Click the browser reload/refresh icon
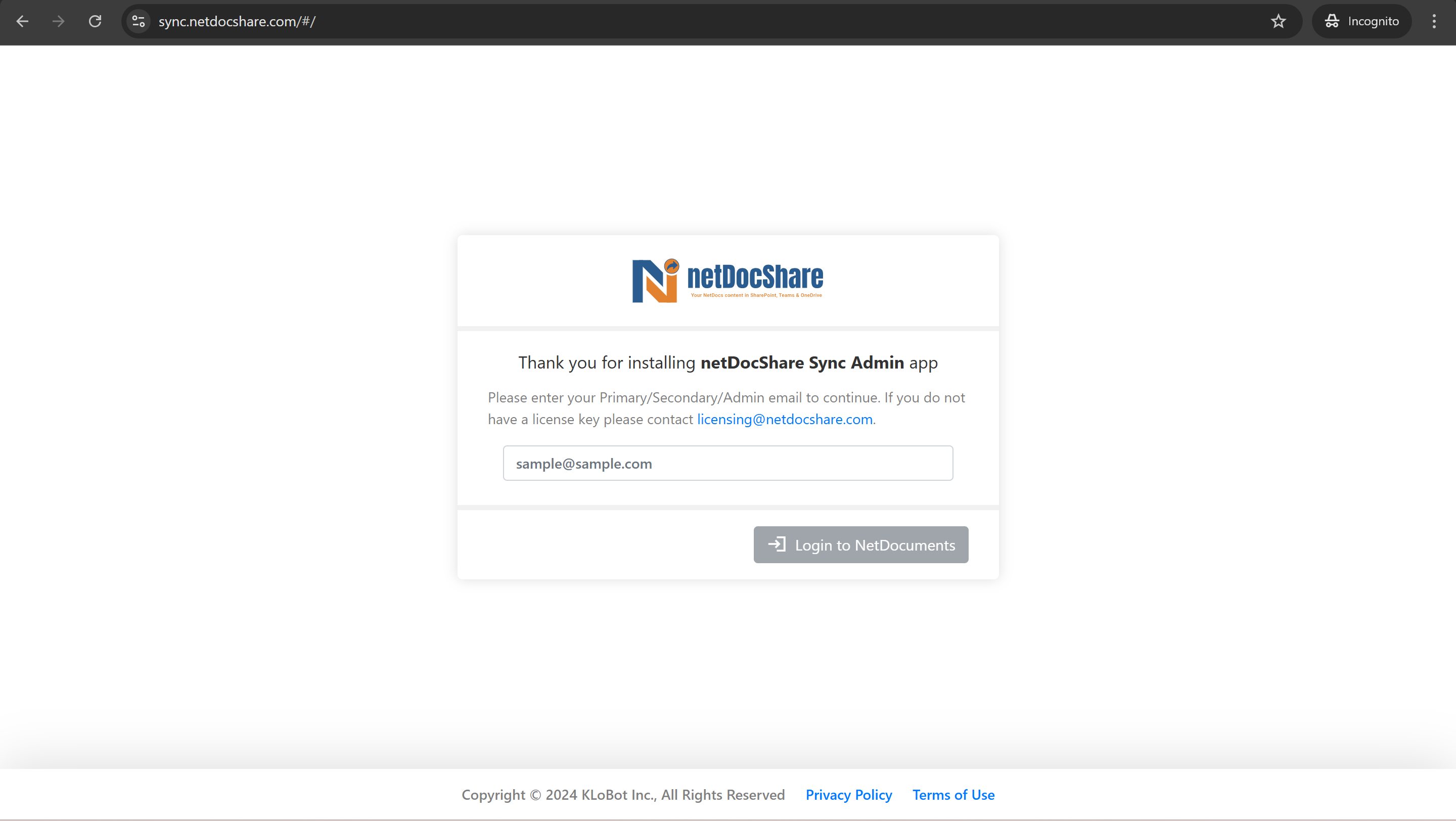The height and width of the screenshot is (821, 1456). coord(95,21)
